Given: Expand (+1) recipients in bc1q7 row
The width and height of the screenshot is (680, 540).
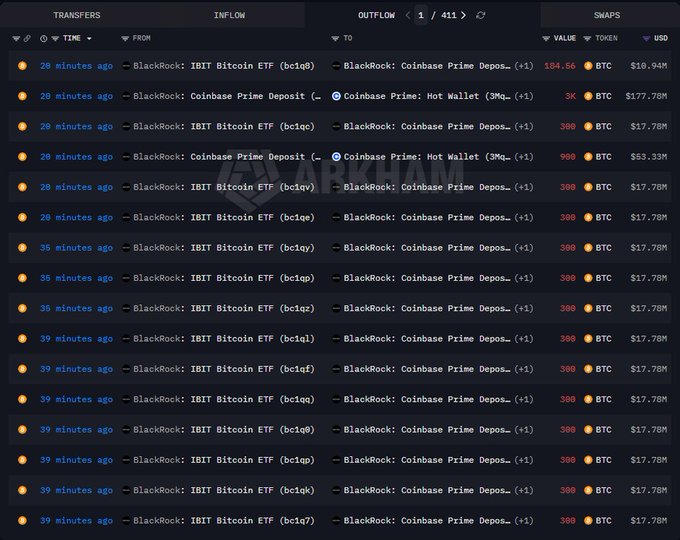Looking at the screenshot, I should click(524, 520).
